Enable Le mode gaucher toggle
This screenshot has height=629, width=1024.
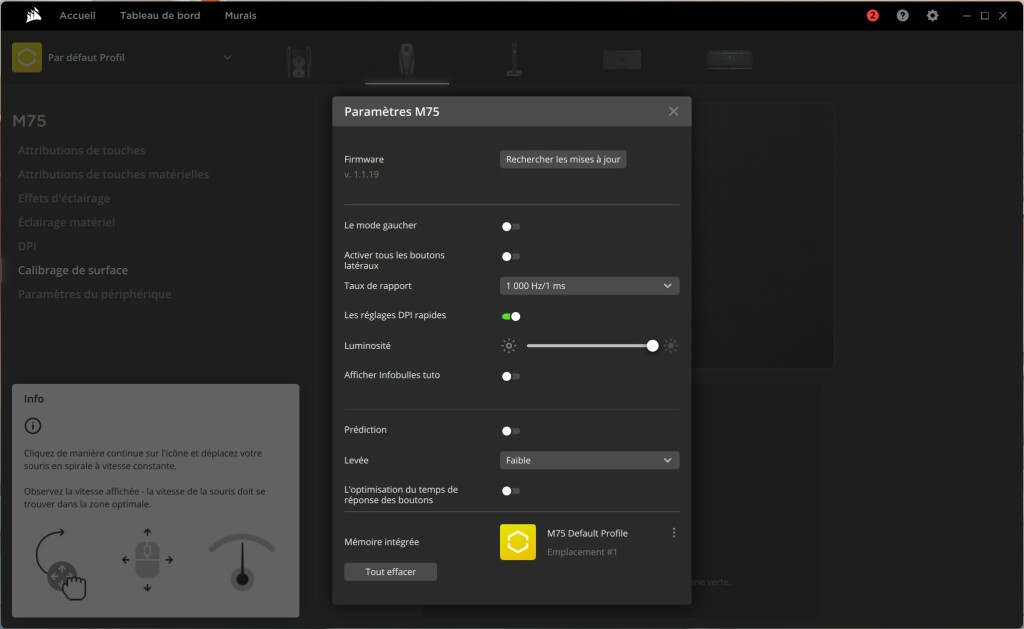[x=512, y=225]
